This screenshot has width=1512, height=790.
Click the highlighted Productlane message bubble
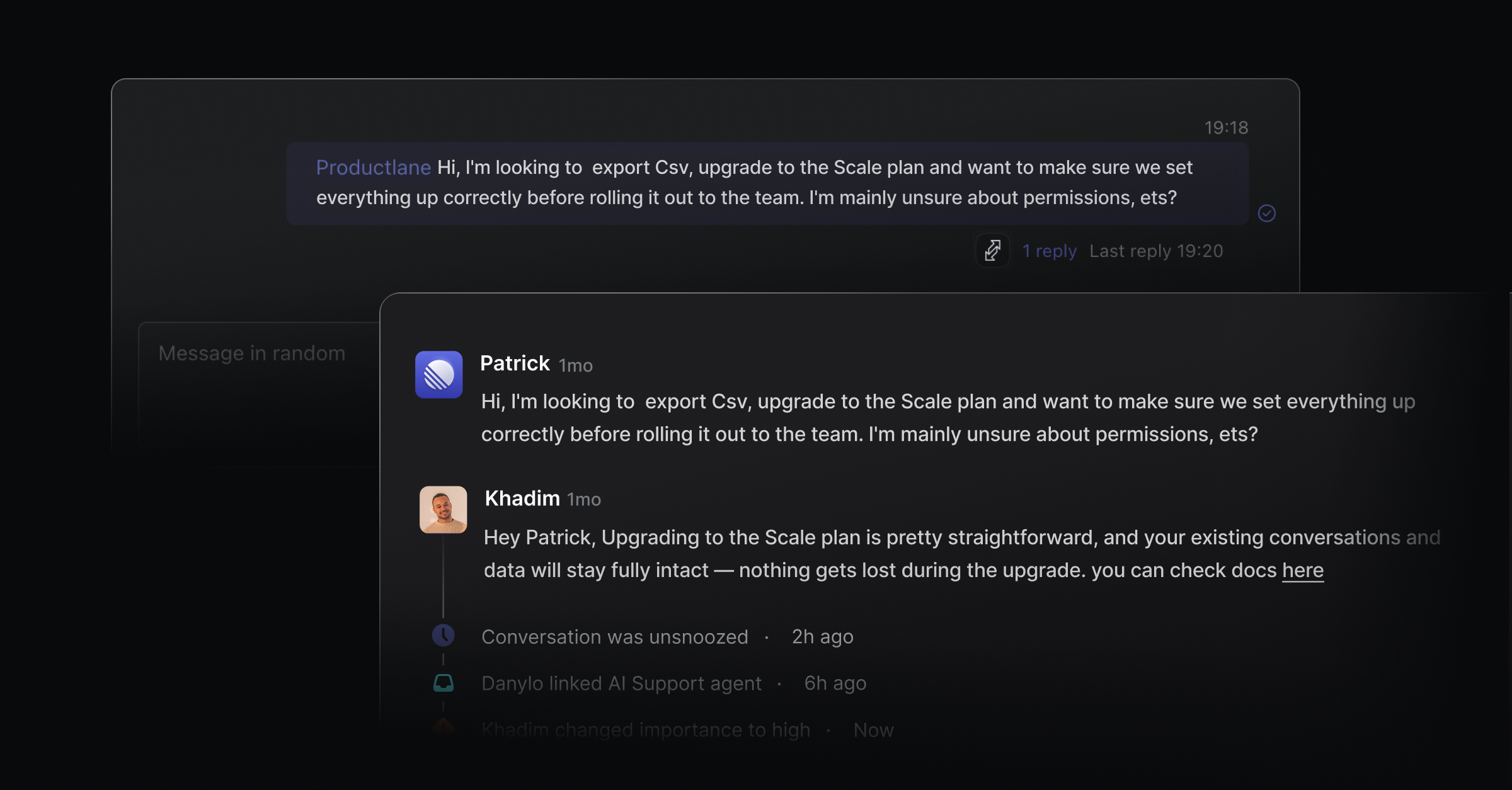click(x=767, y=183)
